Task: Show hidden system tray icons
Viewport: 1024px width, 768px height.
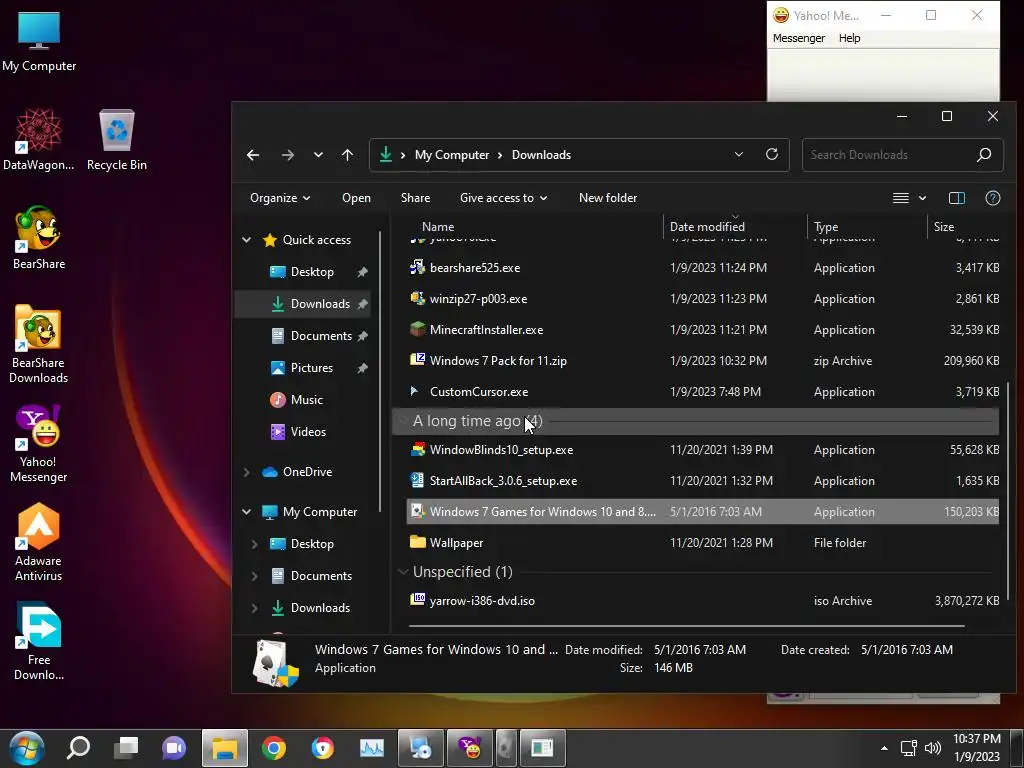Action: pyautogui.click(x=884, y=748)
